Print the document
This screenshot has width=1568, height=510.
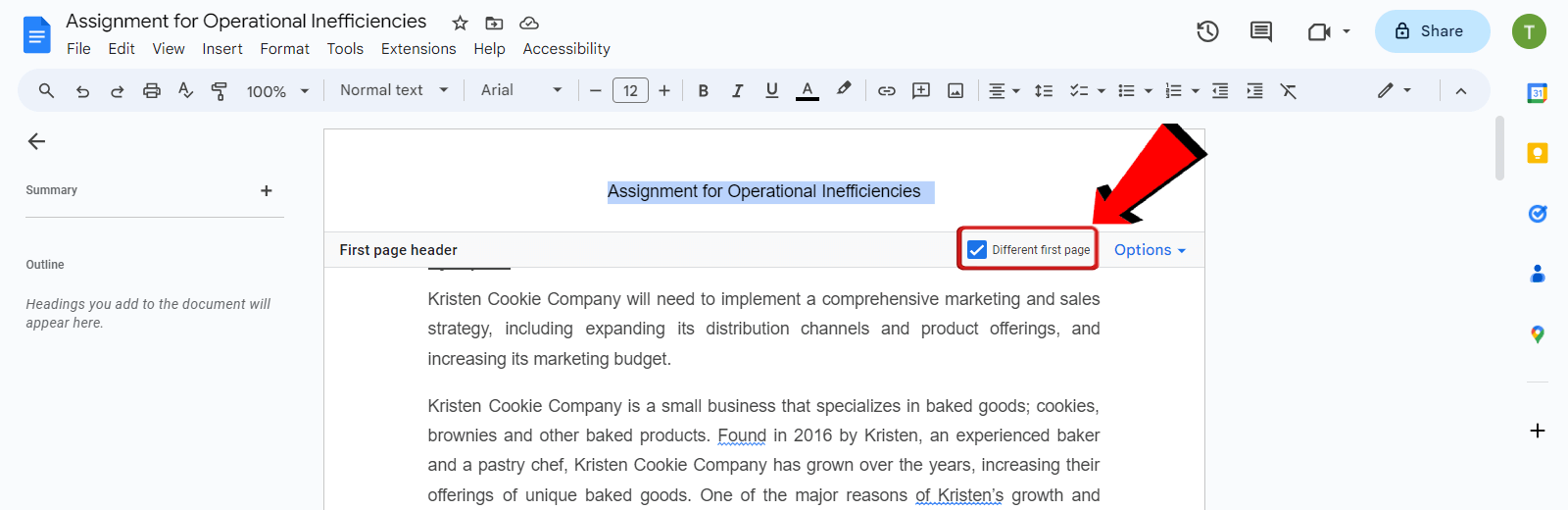(151, 90)
